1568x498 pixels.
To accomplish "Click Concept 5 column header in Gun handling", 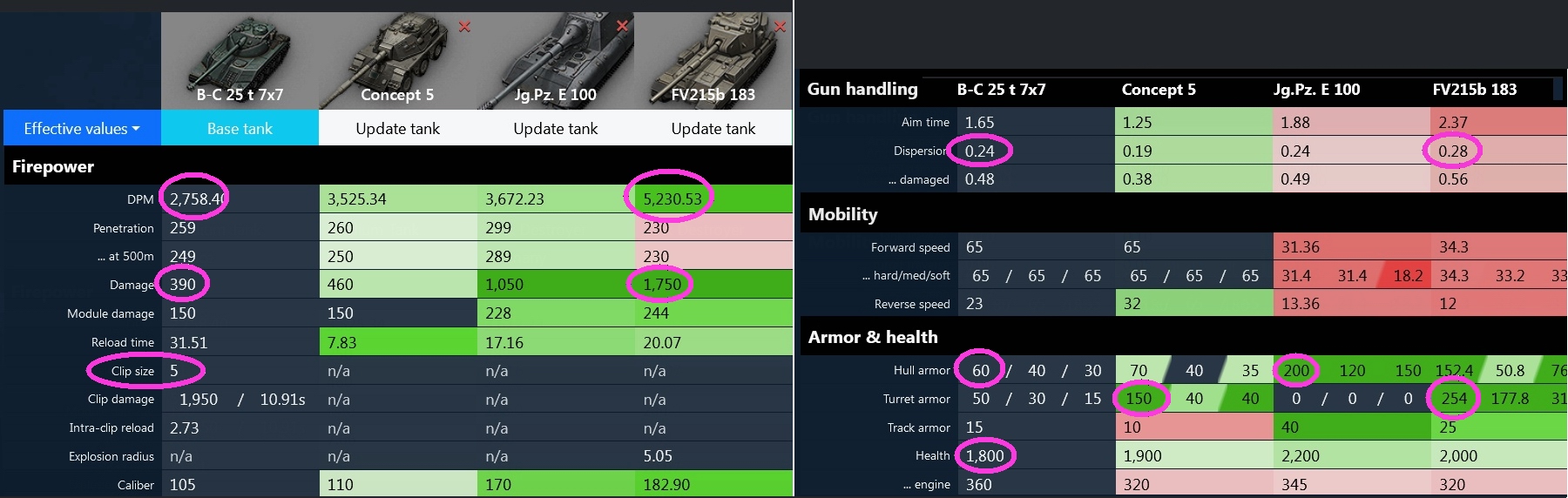I will 1159,90.
